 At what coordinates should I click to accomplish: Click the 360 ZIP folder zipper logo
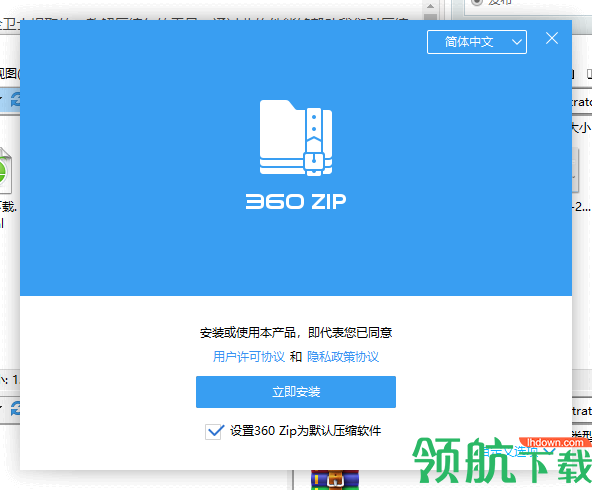pos(296,137)
